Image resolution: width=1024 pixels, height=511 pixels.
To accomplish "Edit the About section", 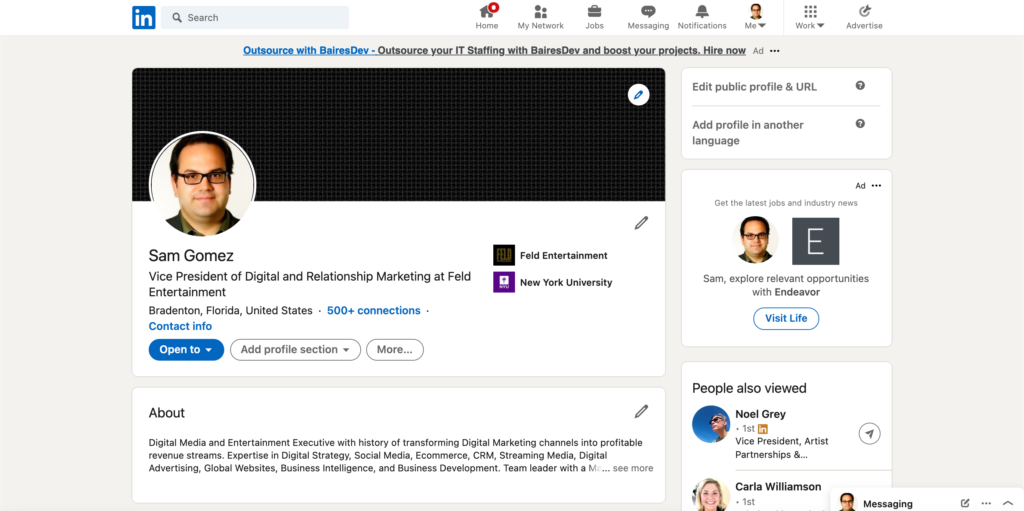I will point(641,411).
